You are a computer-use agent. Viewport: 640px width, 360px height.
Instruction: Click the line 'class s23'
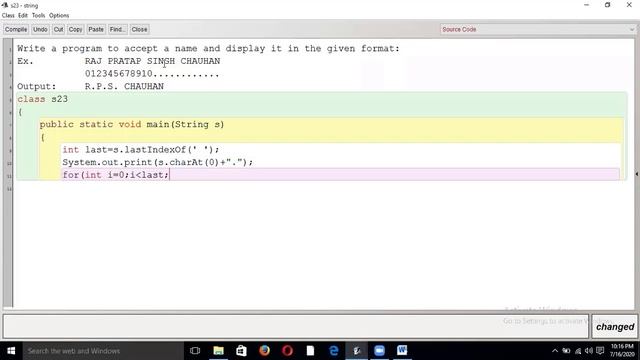42,99
